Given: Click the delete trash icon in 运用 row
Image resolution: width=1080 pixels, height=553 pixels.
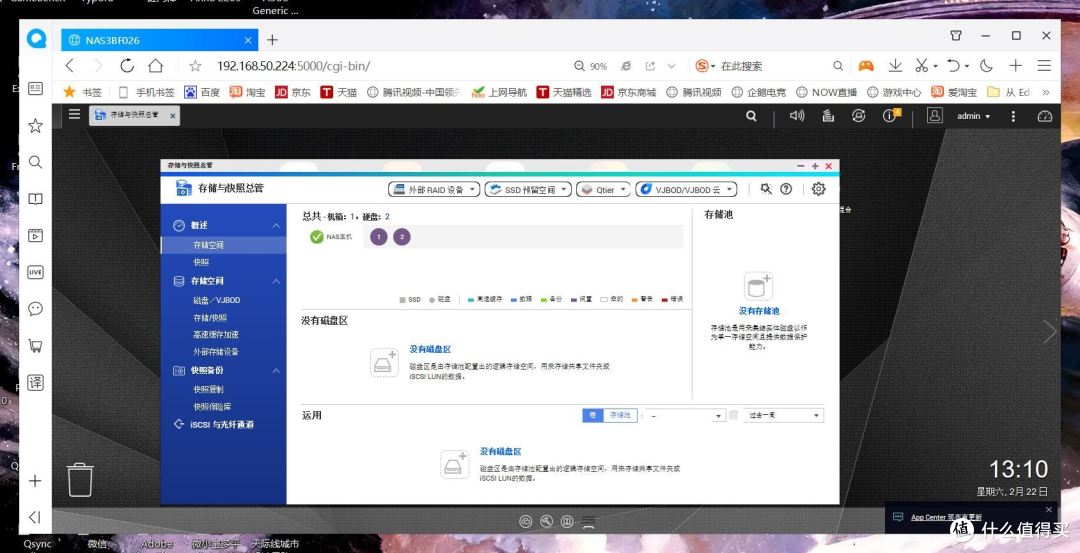Looking at the screenshot, I should click(x=734, y=415).
